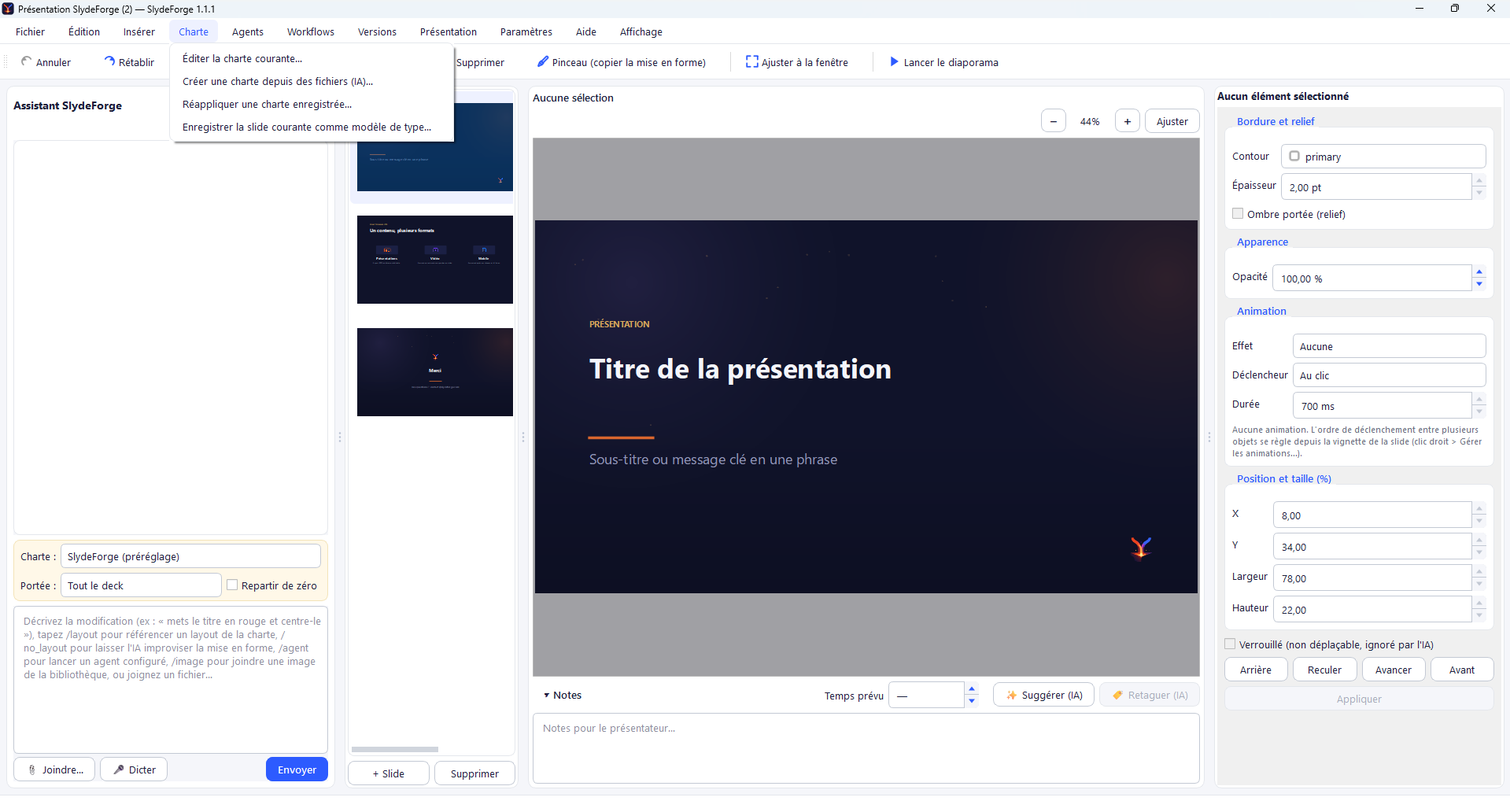Enable the Repartir de zéro checkbox
The height and width of the screenshot is (812, 1510).
point(232,585)
